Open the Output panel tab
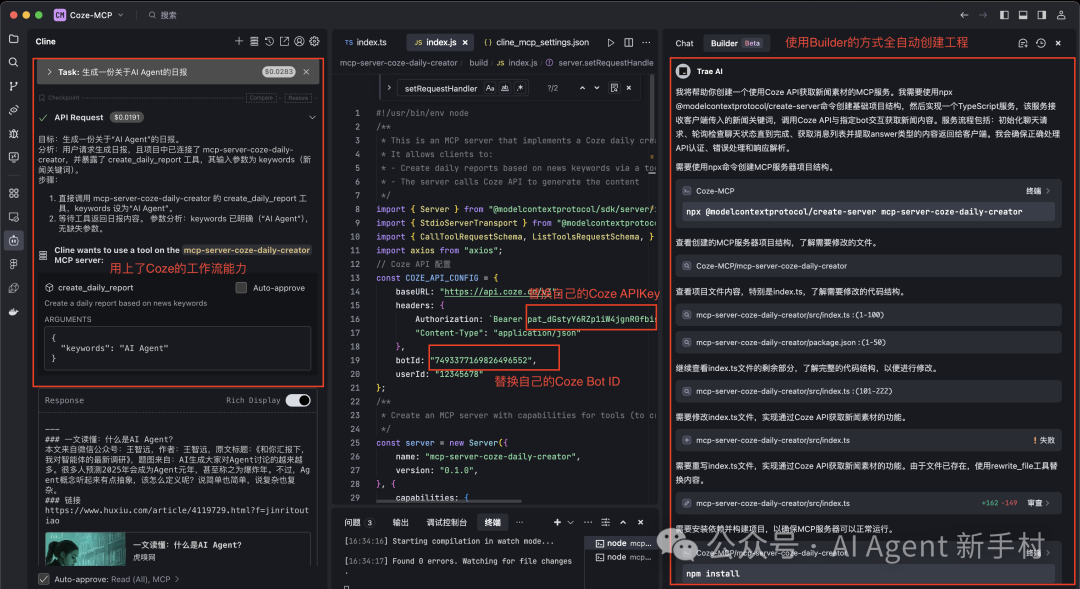 [400, 522]
